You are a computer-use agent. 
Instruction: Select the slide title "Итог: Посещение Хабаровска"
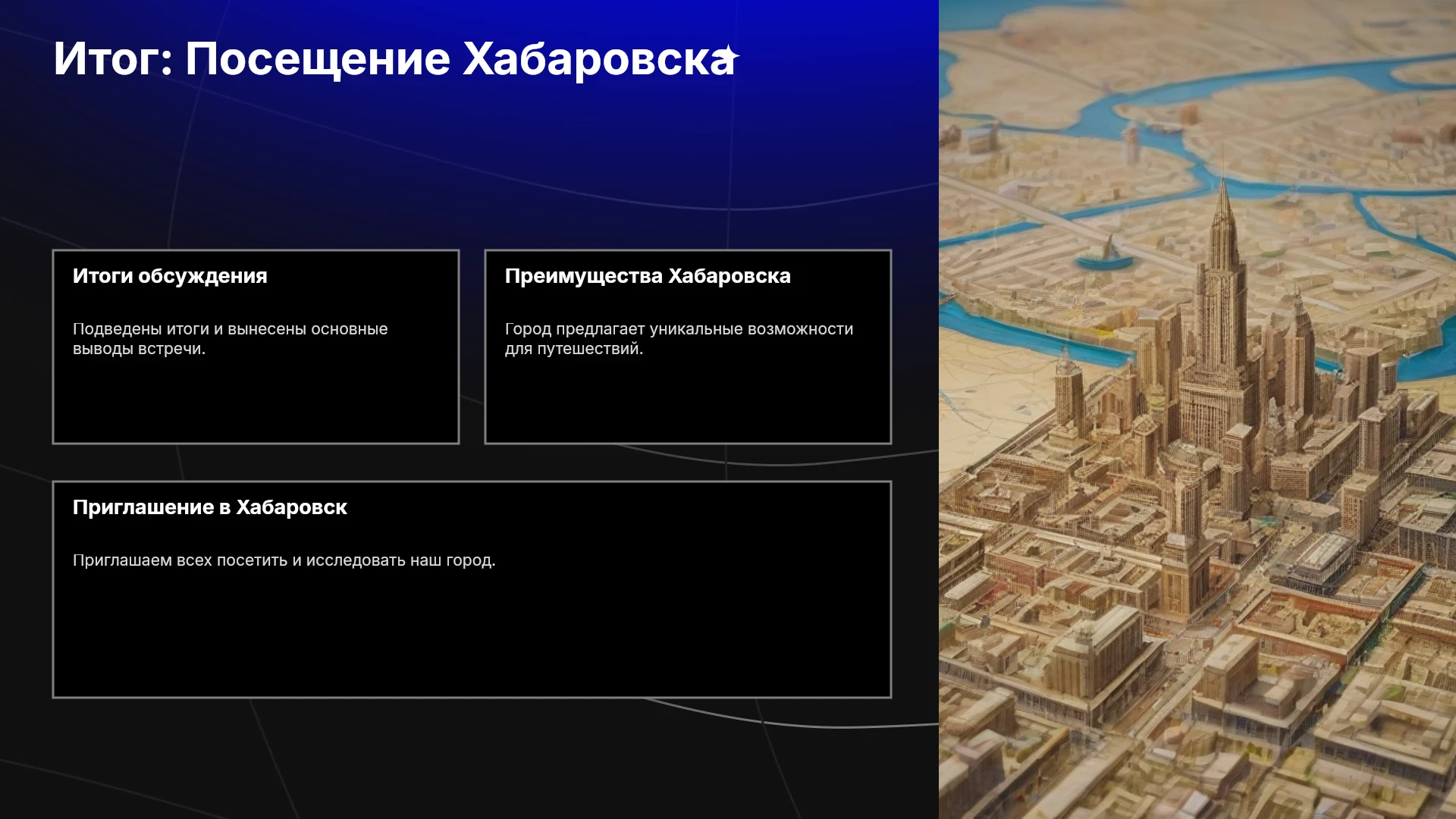coord(394,58)
